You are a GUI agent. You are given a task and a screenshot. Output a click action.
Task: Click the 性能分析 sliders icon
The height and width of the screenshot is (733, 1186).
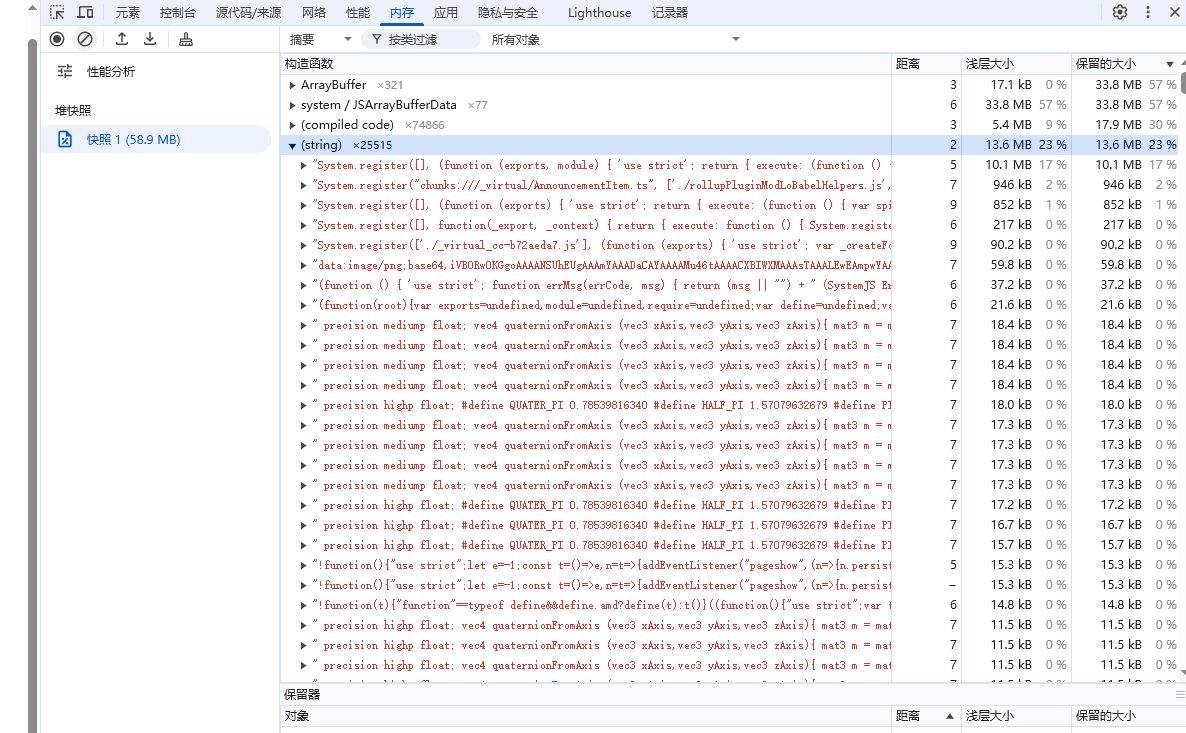[65, 71]
